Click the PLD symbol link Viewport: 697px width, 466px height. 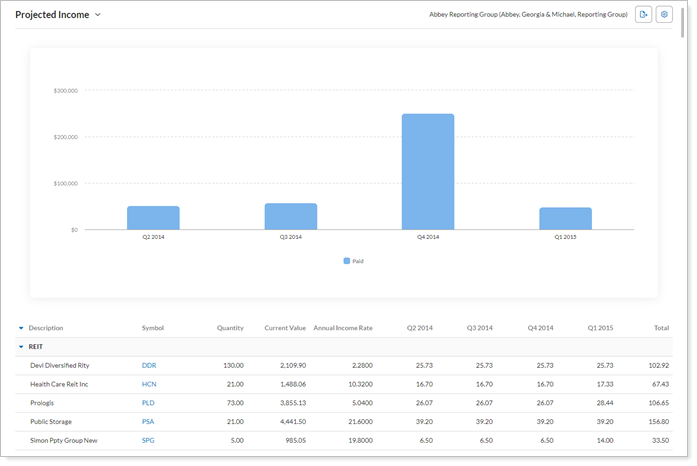tap(149, 403)
